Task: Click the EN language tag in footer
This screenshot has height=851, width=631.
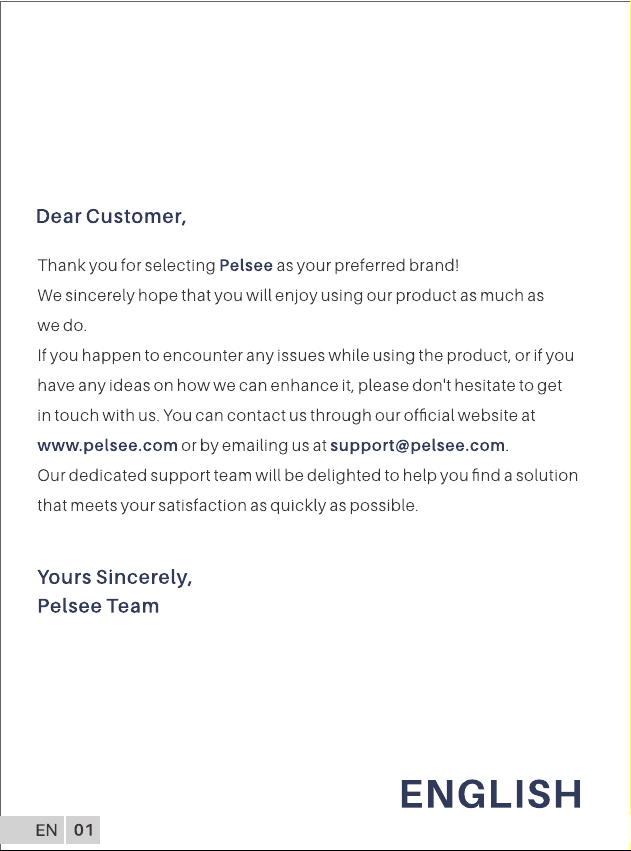Action: [46, 830]
